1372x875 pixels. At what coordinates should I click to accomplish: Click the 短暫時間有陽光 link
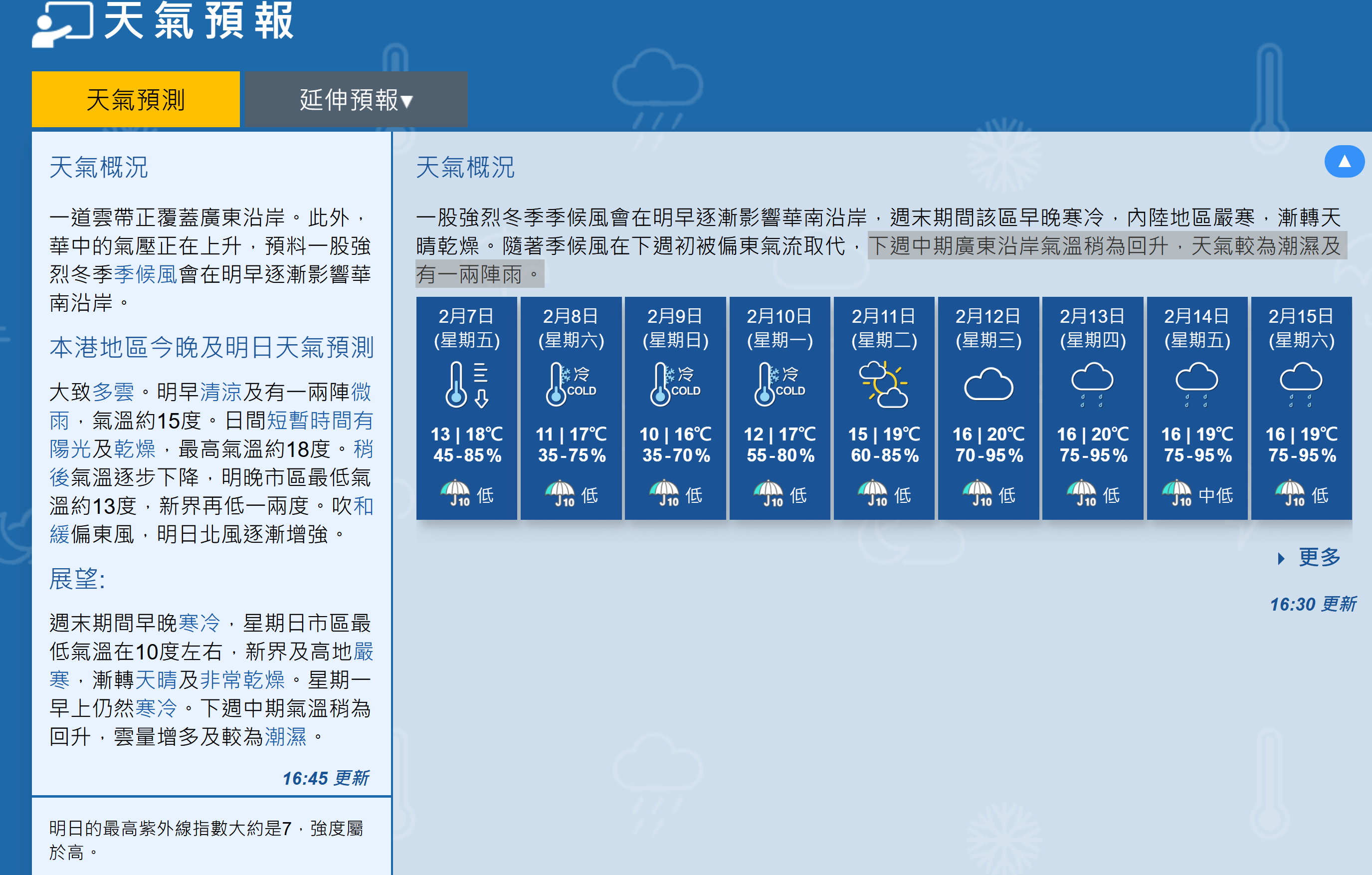coord(319,421)
